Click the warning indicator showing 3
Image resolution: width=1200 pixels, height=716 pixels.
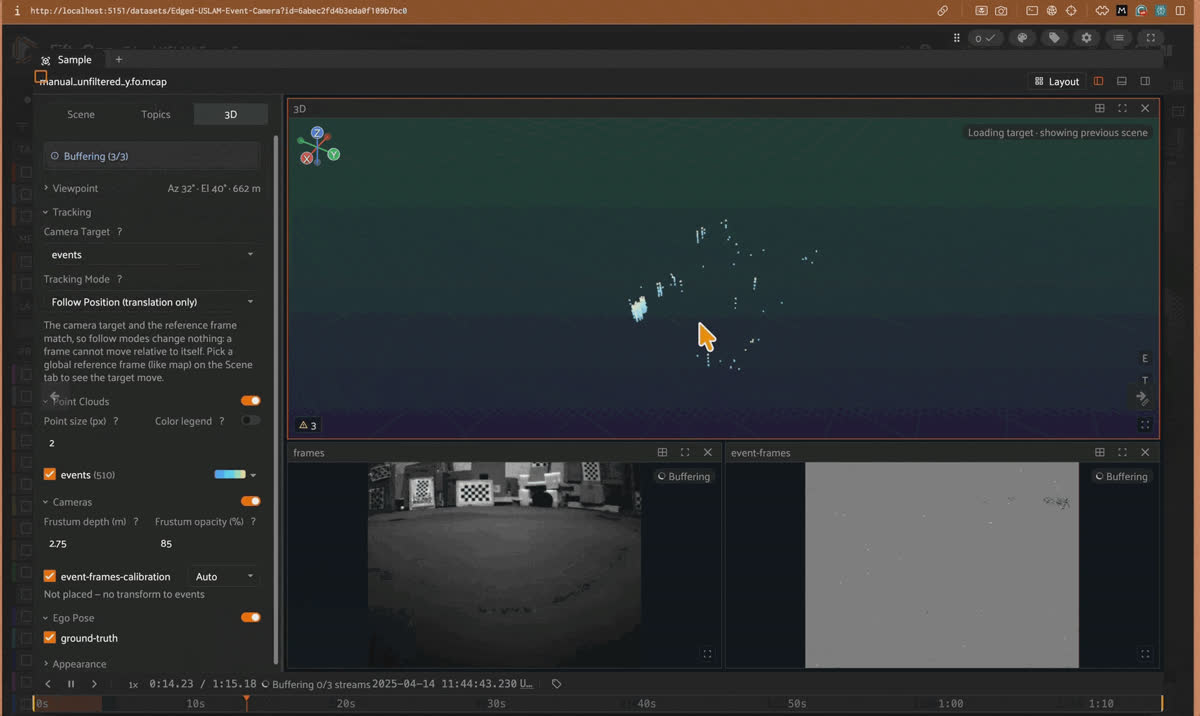coord(308,425)
